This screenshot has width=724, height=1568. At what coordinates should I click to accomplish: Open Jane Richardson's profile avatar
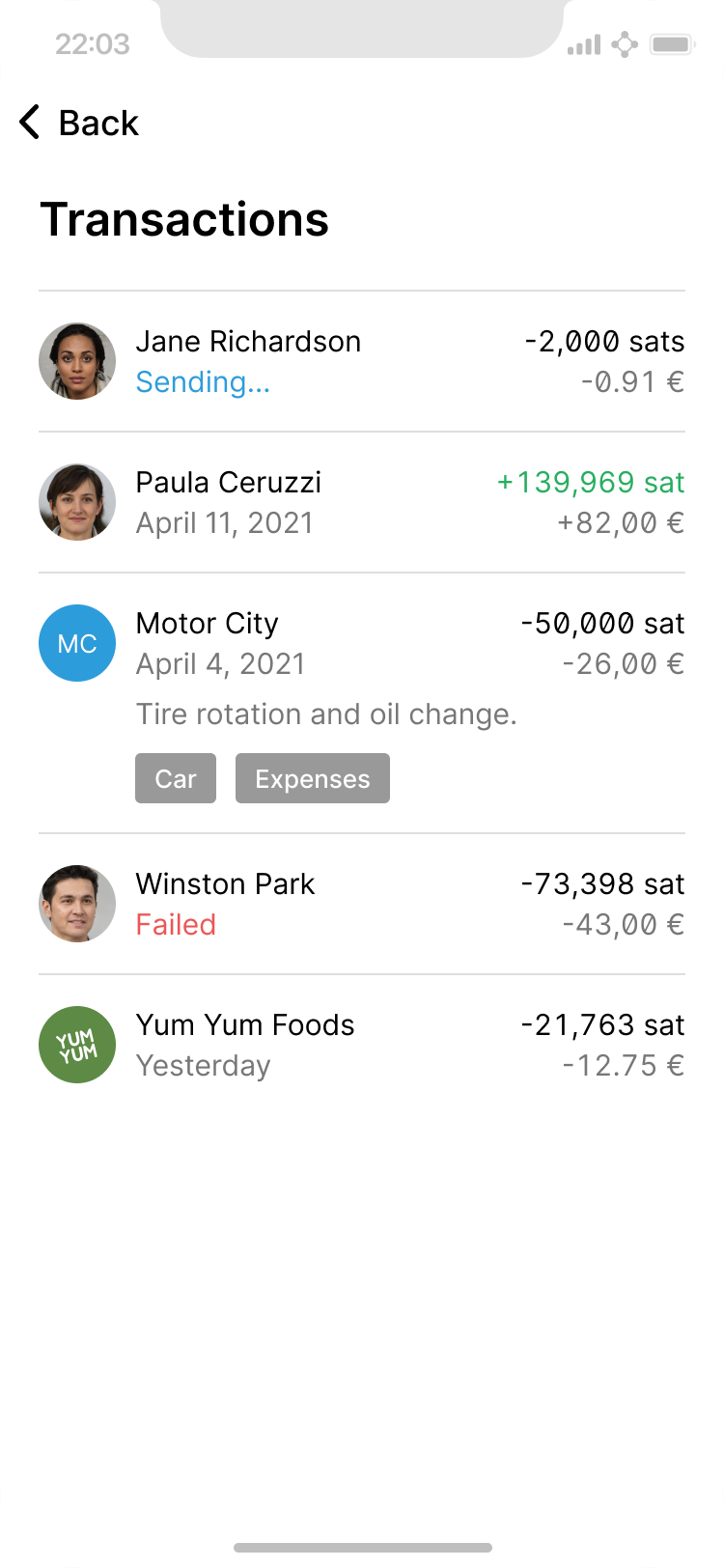point(77,361)
